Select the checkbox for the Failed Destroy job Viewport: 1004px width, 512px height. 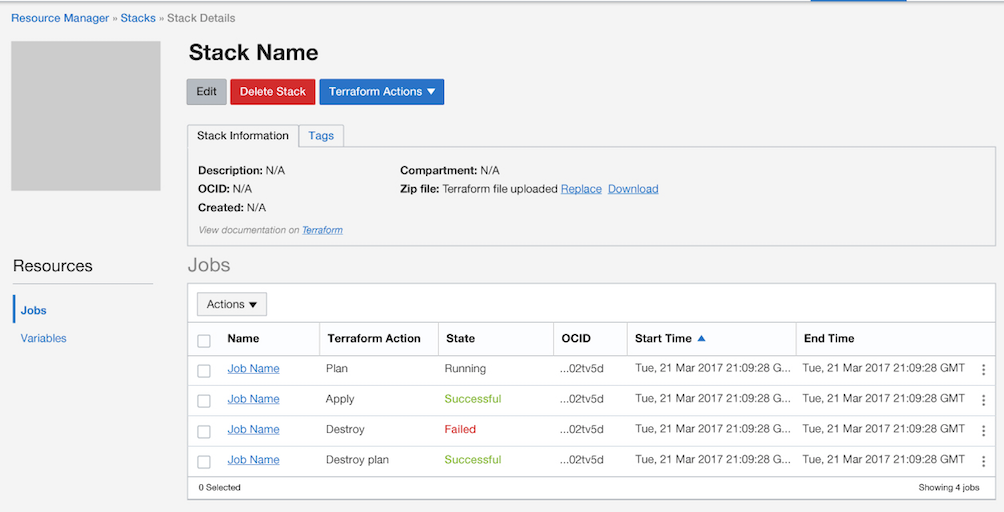pyautogui.click(x=204, y=431)
